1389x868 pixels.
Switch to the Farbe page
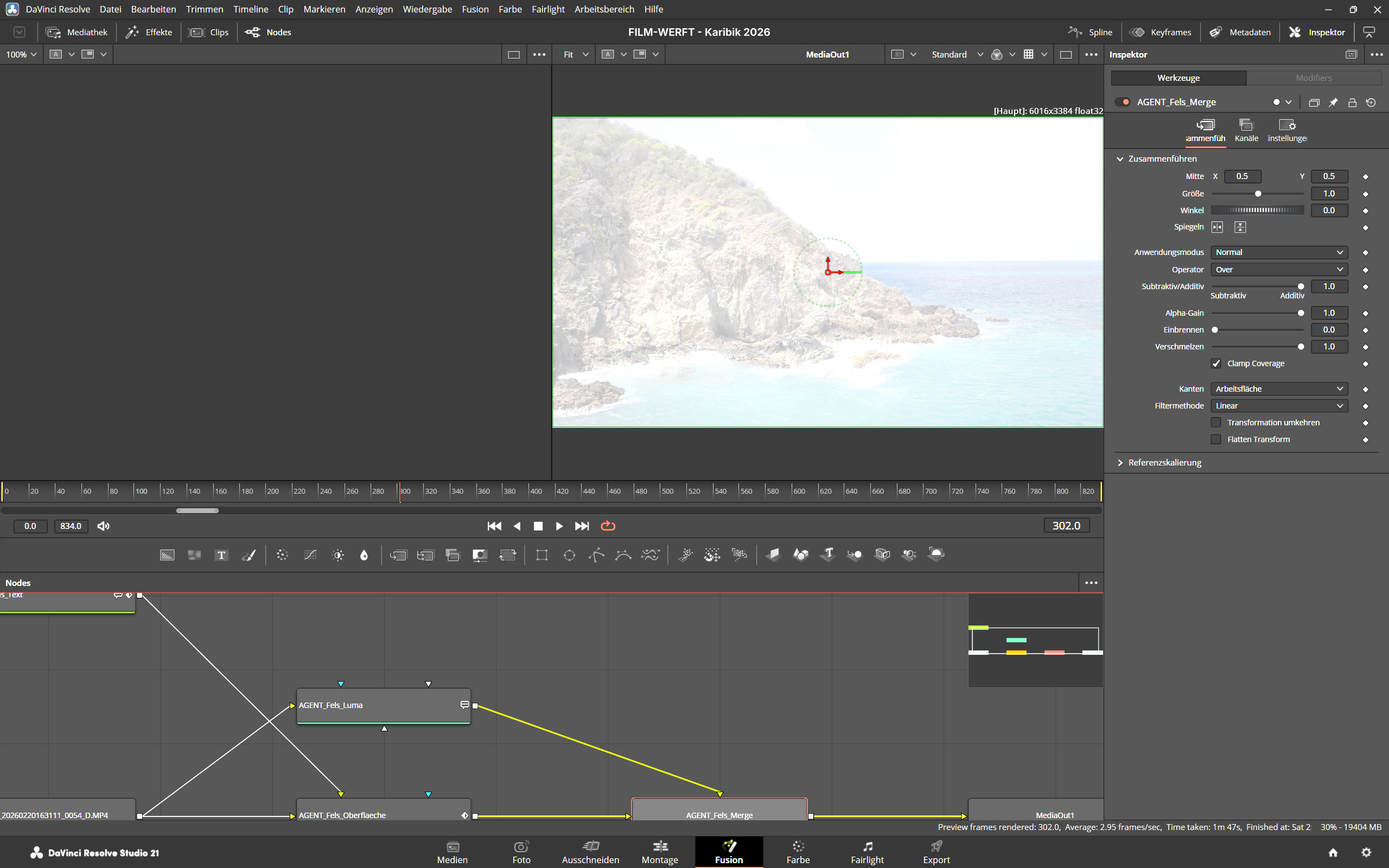[x=798, y=852]
